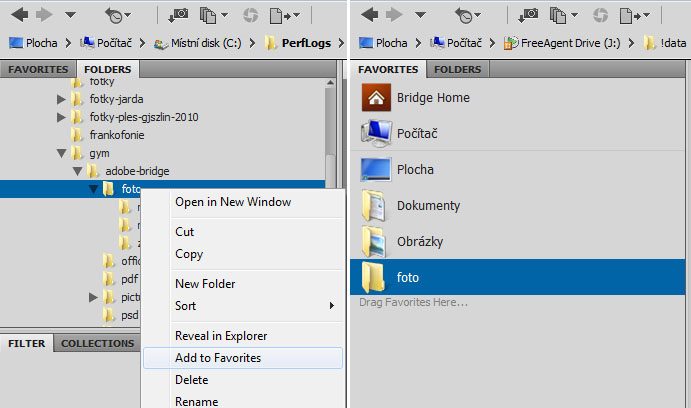The height and width of the screenshot is (408, 691).
Task: Click the refresh icon in the right toolbar
Action: pos(601,15)
